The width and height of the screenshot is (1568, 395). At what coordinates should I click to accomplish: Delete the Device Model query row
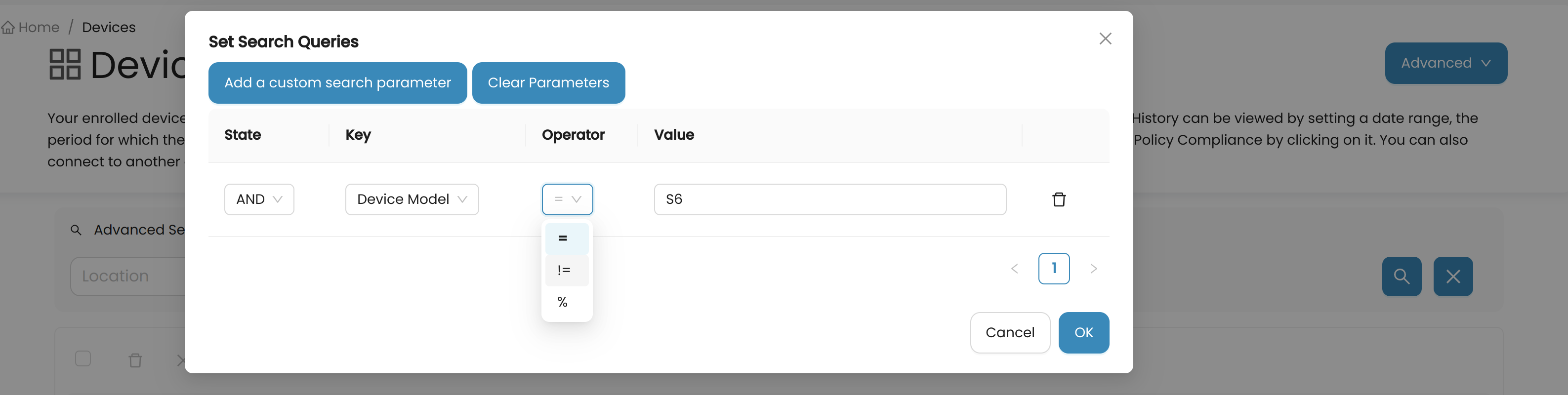click(x=1059, y=199)
